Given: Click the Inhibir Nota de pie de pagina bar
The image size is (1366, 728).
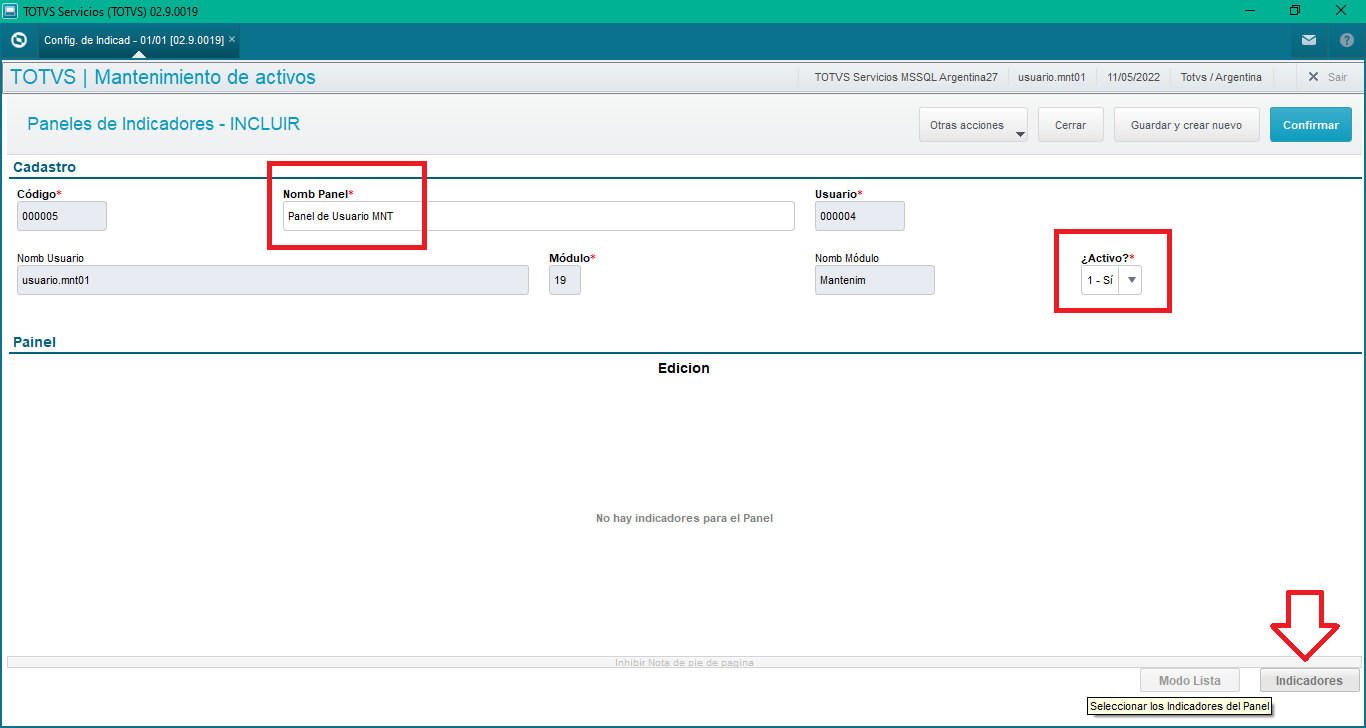Looking at the screenshot, I should tap(683, 662).
